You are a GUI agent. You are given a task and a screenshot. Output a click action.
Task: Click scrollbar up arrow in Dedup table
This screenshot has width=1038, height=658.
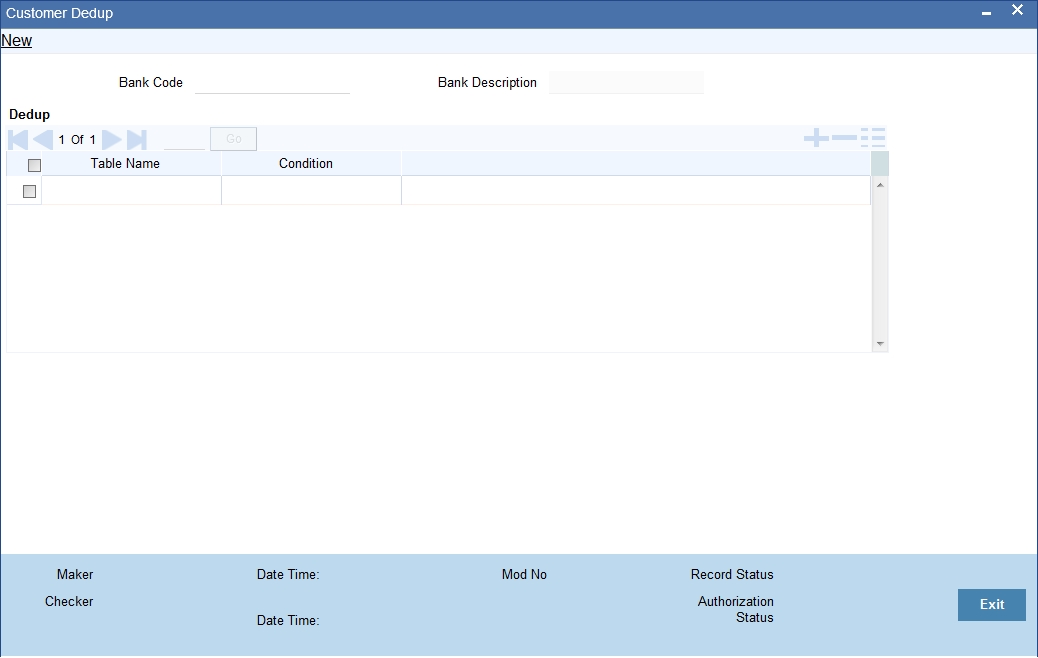point(880,185)
